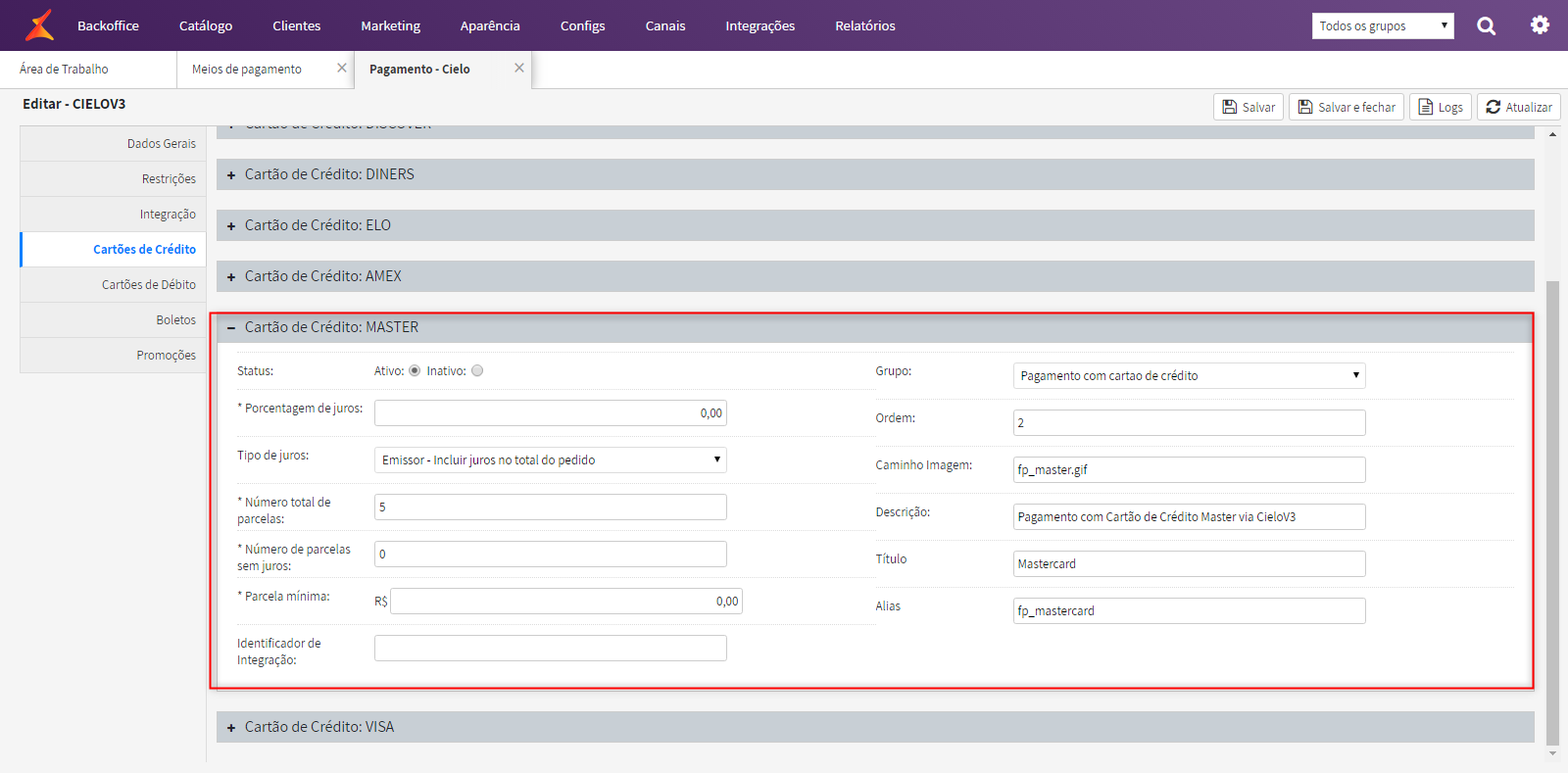Click the Ordem input field

coord(1189,422)
